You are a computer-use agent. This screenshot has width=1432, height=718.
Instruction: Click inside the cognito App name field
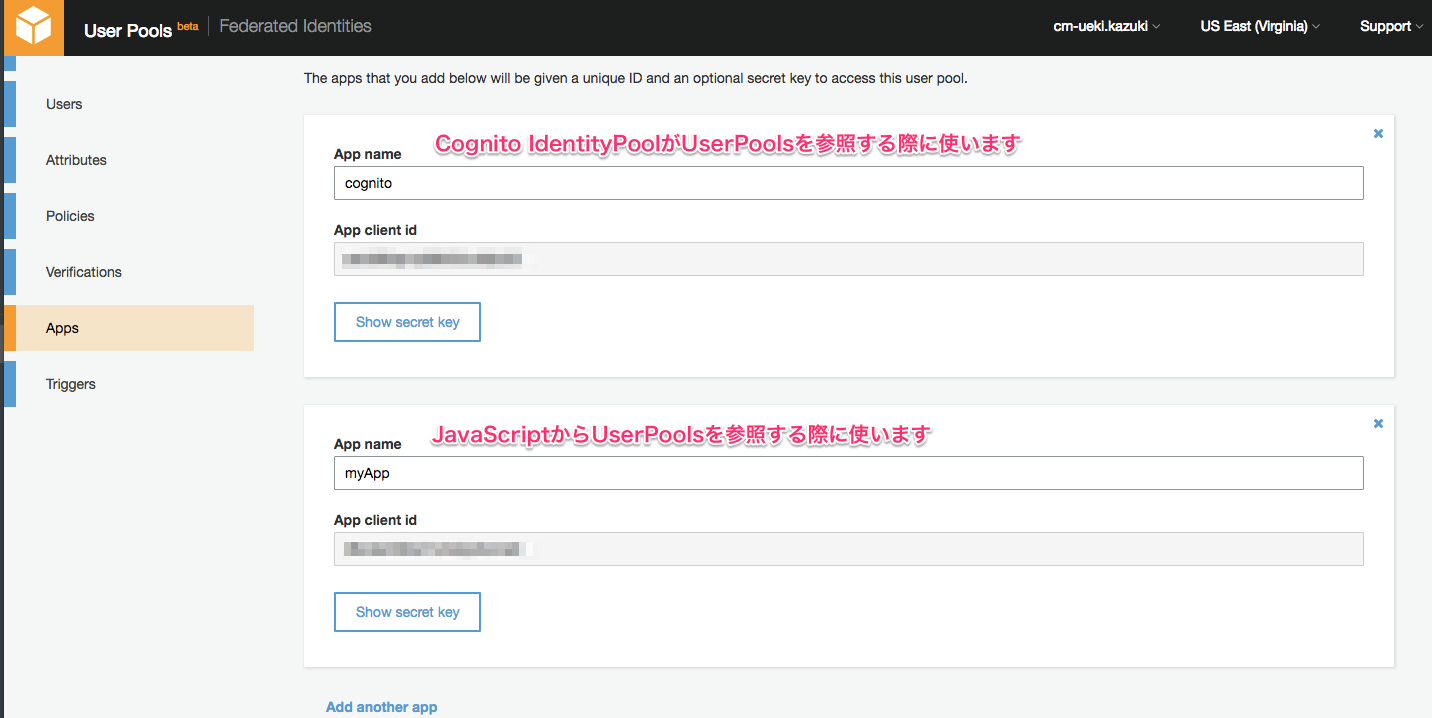[x=848, y=183]
